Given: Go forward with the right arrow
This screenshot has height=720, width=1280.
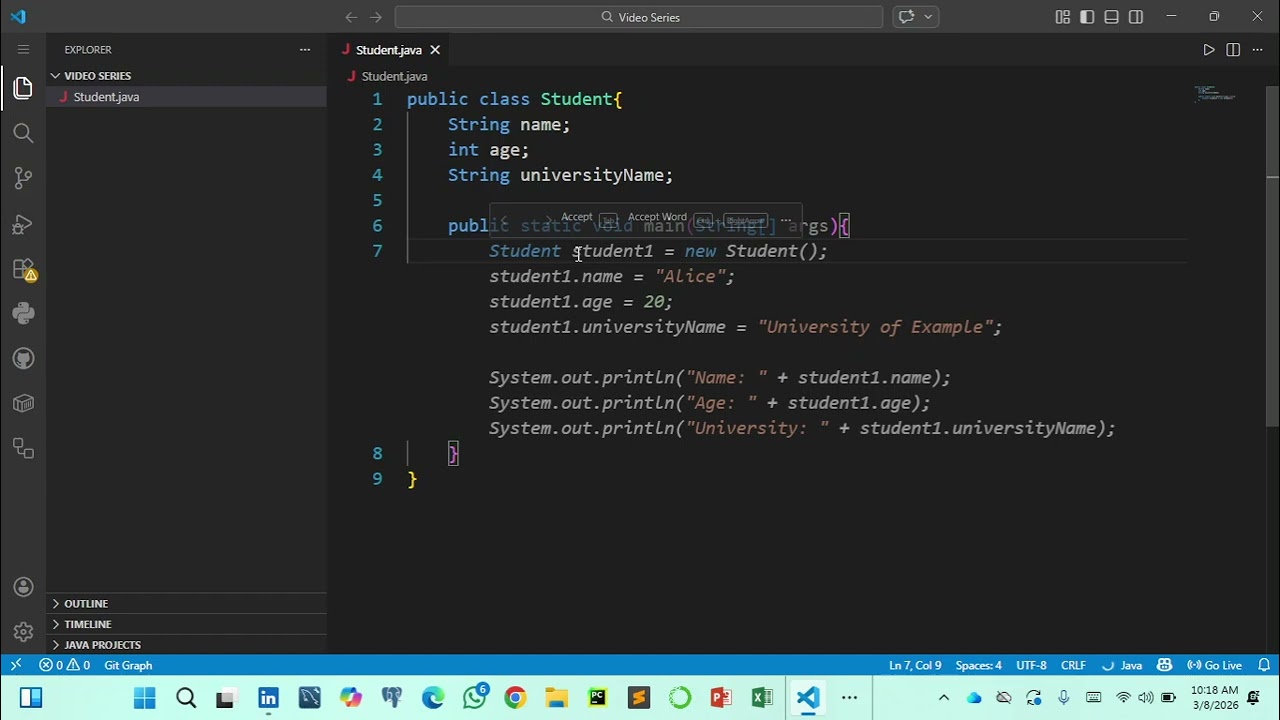Looking at the screenshot, I should (x=376, y=17).
